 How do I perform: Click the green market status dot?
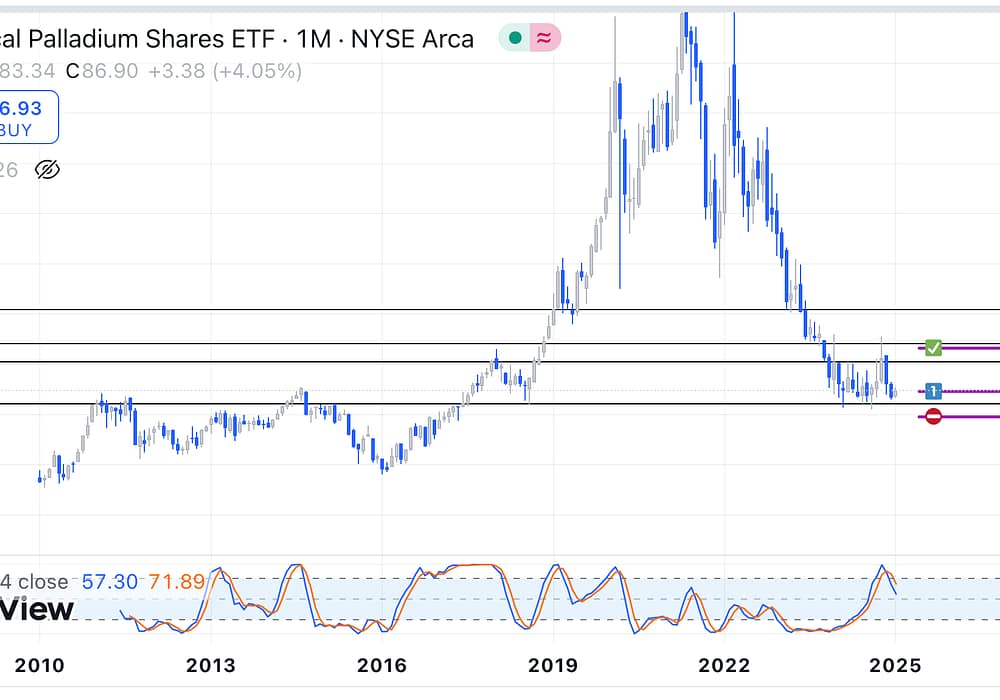click(x=515, y=39)
